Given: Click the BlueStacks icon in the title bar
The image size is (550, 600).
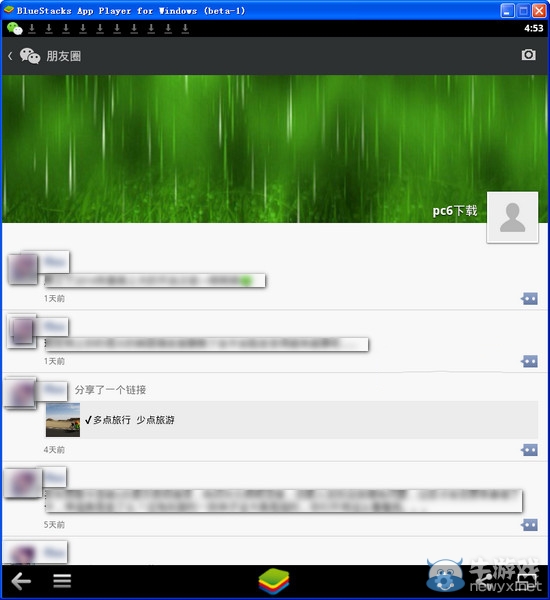Looking at the screenshot, I should pyautogui.click(x=9, y=10).
